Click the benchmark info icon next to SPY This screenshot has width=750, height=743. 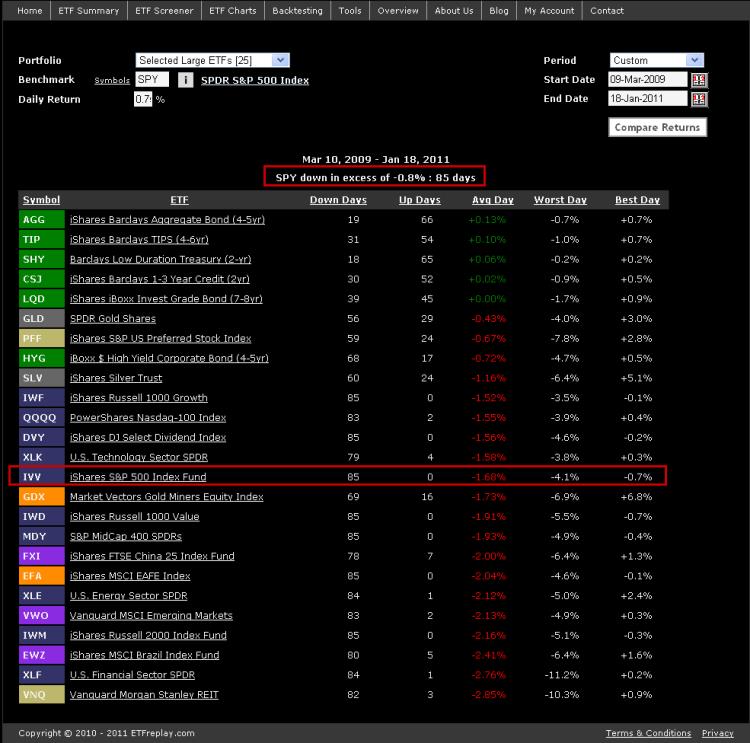coord(186,80)
